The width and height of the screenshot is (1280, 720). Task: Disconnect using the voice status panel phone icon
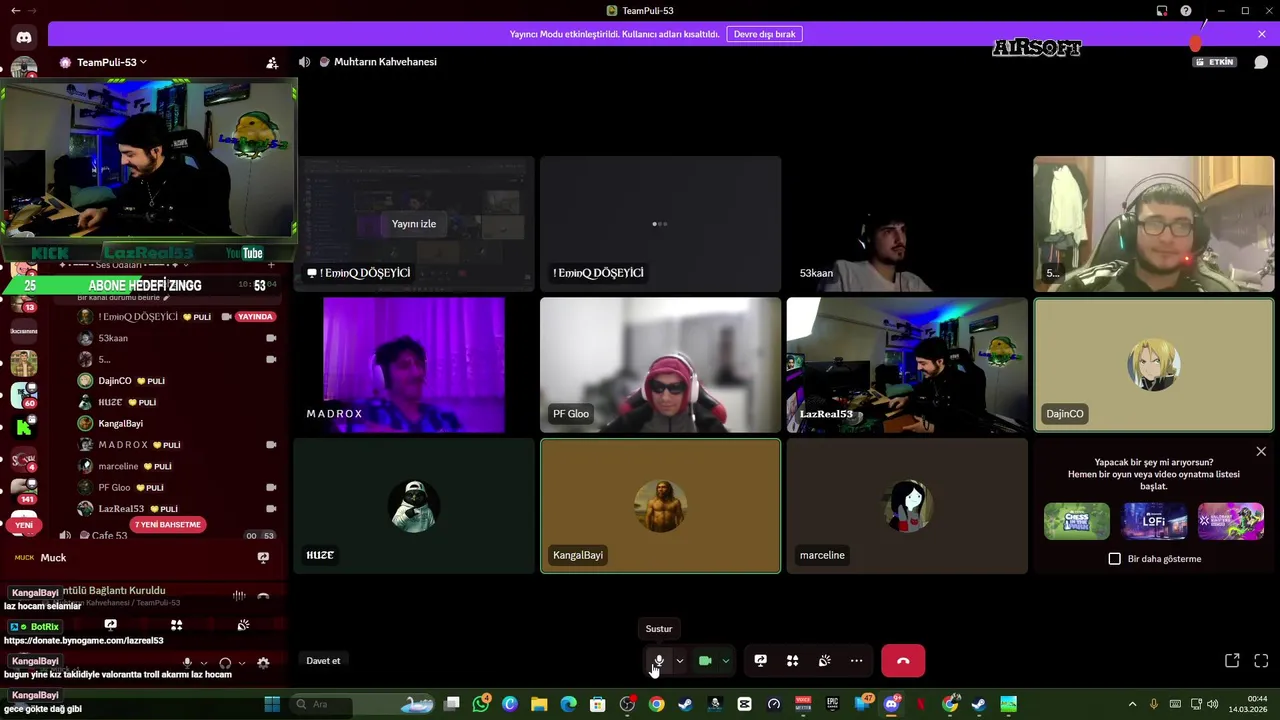click(263, 596)
